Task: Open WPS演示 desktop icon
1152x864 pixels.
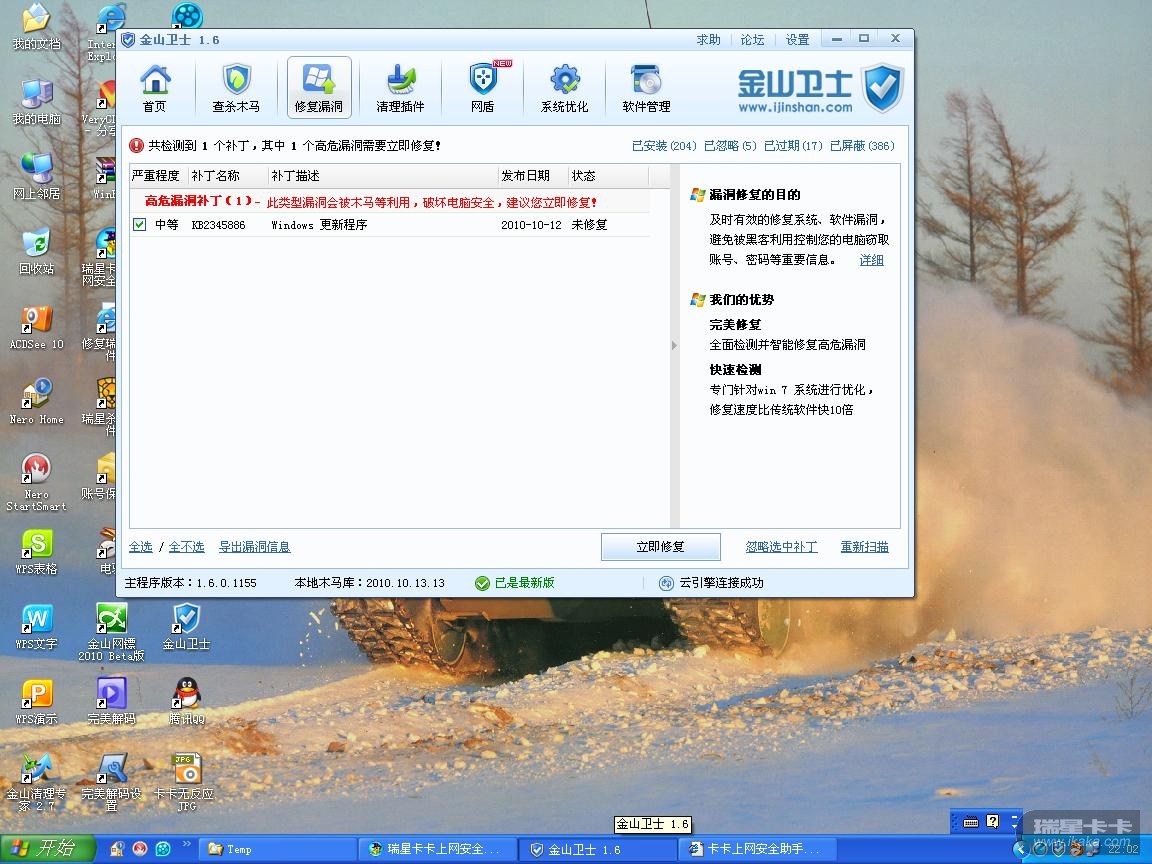Action: 36,702
